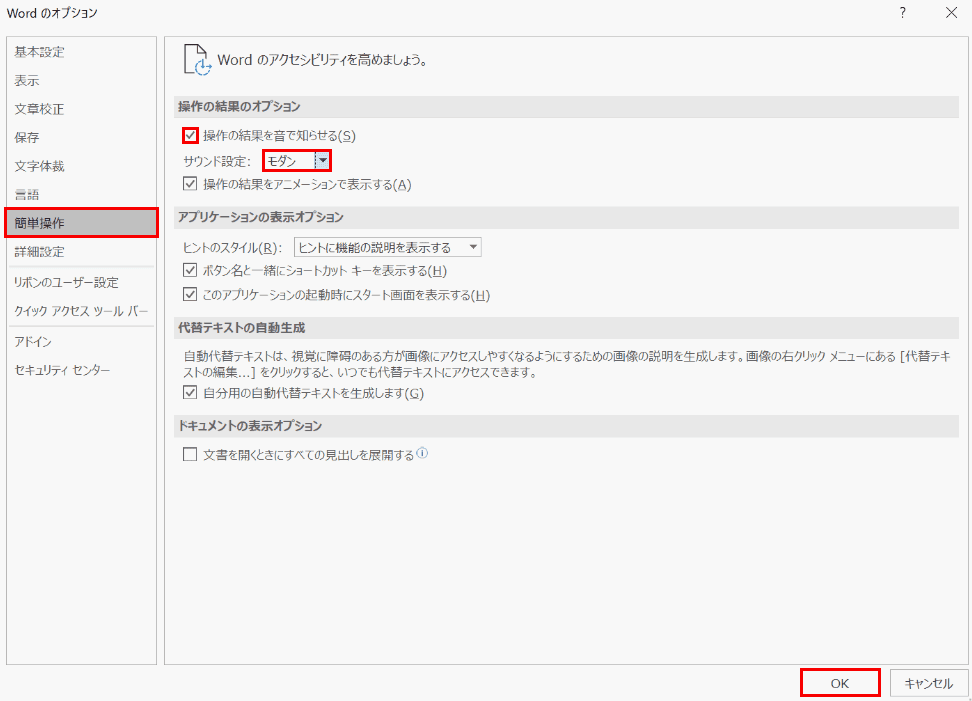Click the 操作の結果のオプション section header
Image resolution: width=972 pixels, height=701 pixels.
[x=566, y=107]
